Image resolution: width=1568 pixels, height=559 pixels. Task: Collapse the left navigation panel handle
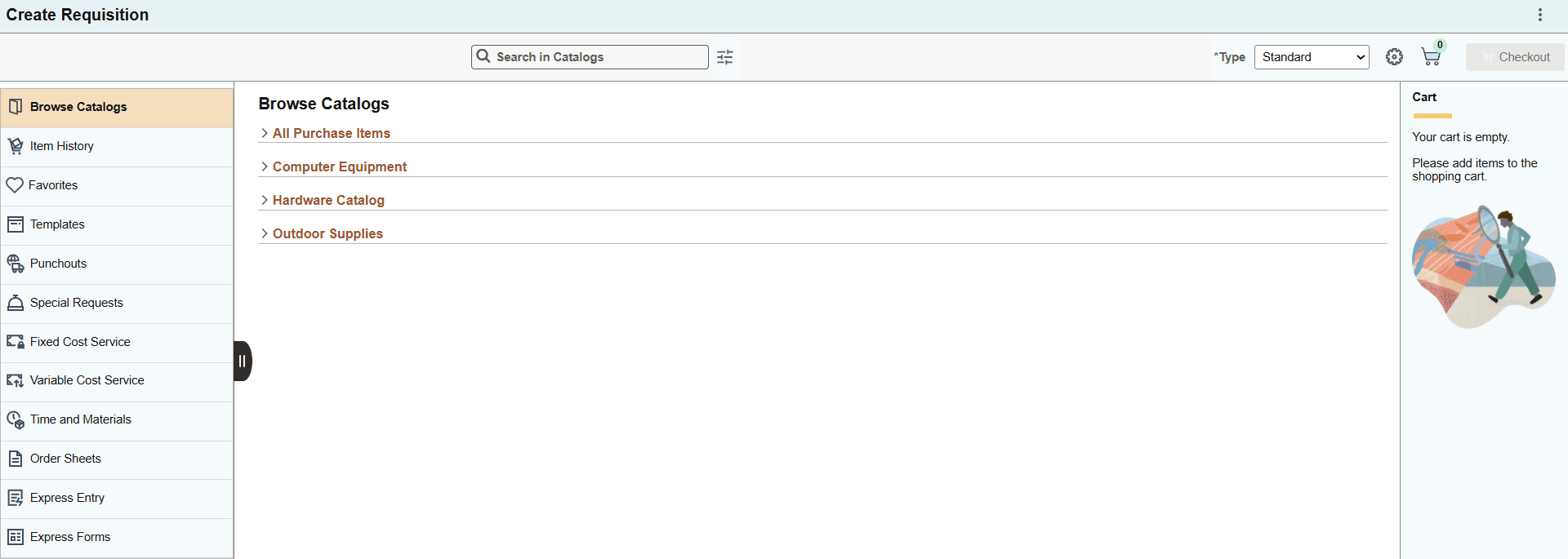coord(243,361)
